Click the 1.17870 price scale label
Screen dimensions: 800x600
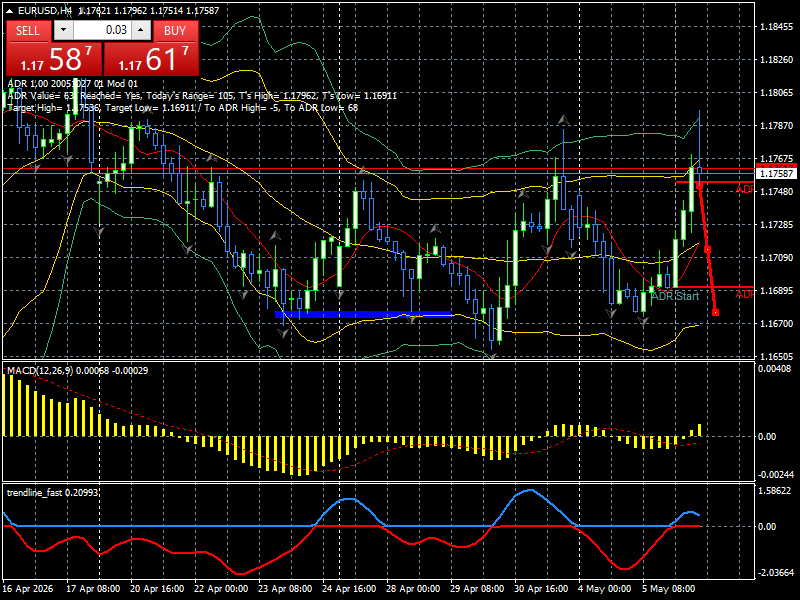776,126
